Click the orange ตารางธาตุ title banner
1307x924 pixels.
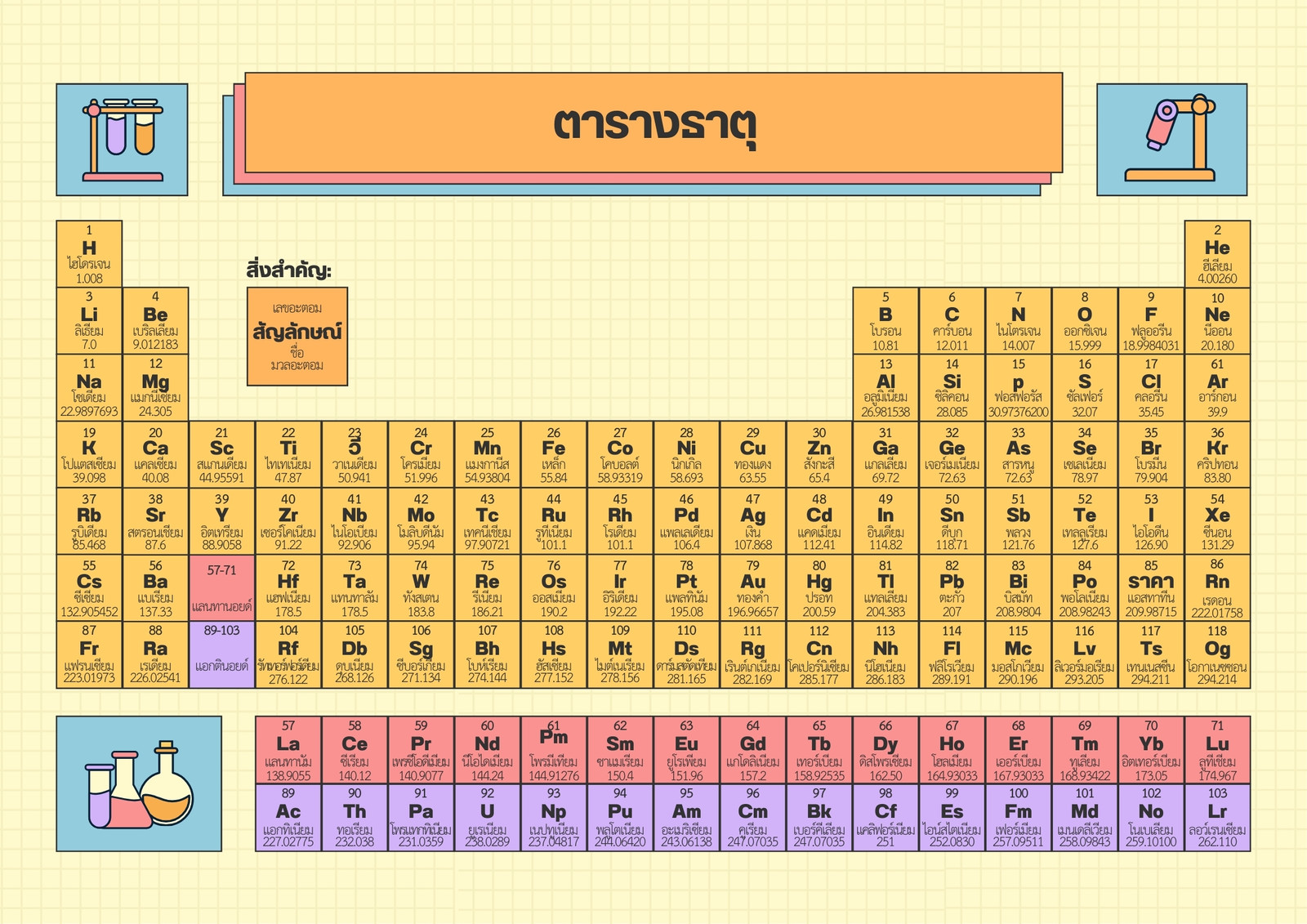coord(653,123)
